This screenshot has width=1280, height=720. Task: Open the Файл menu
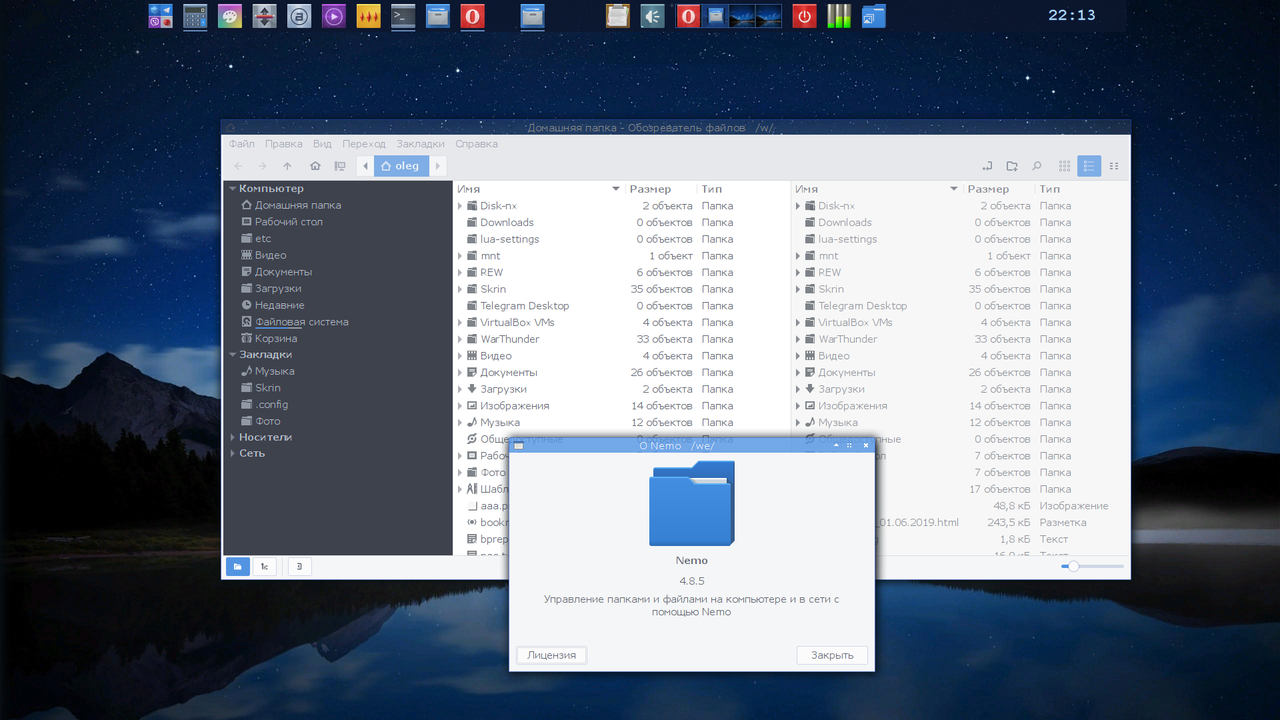tap(241, 144)
